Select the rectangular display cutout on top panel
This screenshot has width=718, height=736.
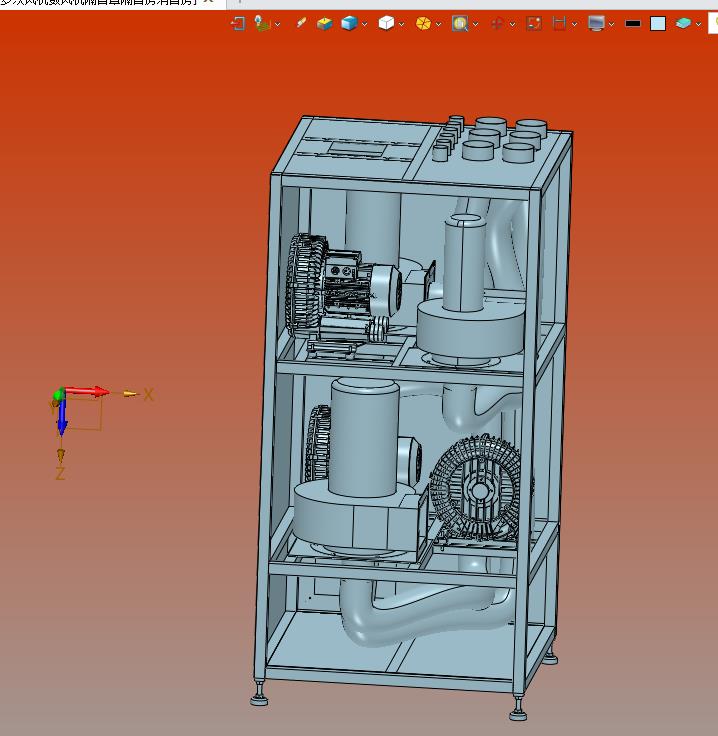point(358,150)
